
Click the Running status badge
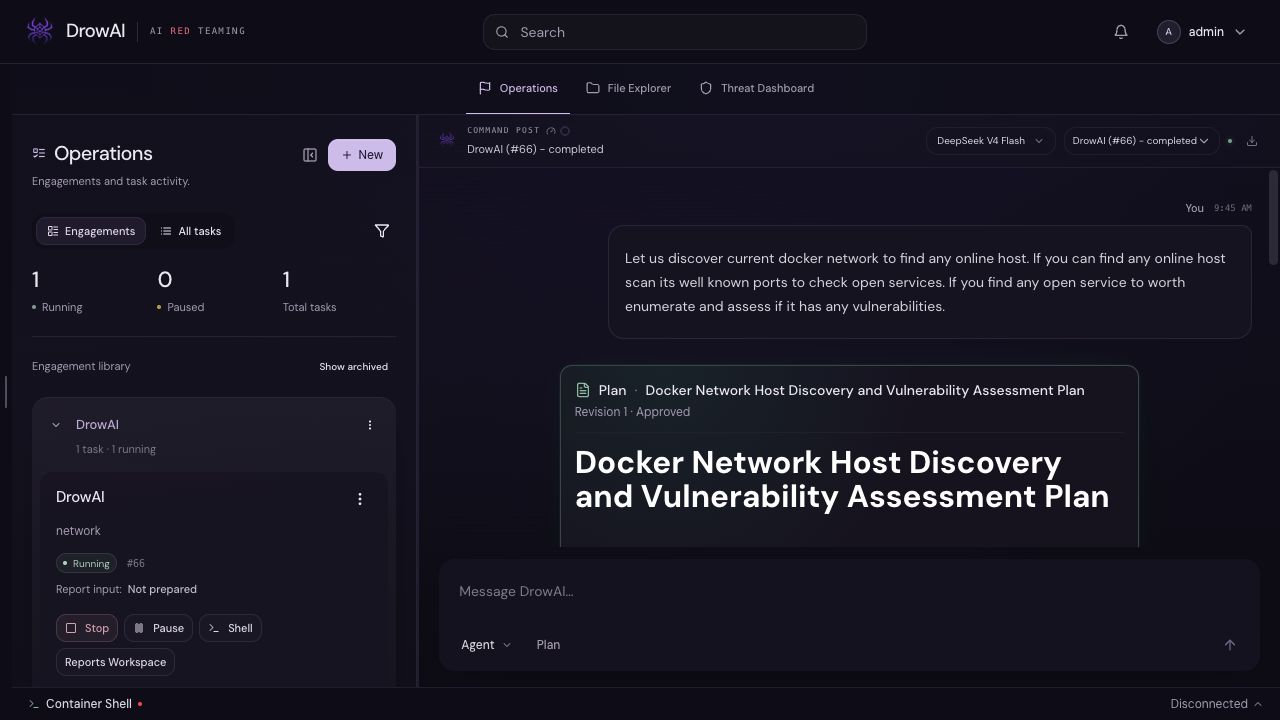pyautogui.click(x=86, y=563)
